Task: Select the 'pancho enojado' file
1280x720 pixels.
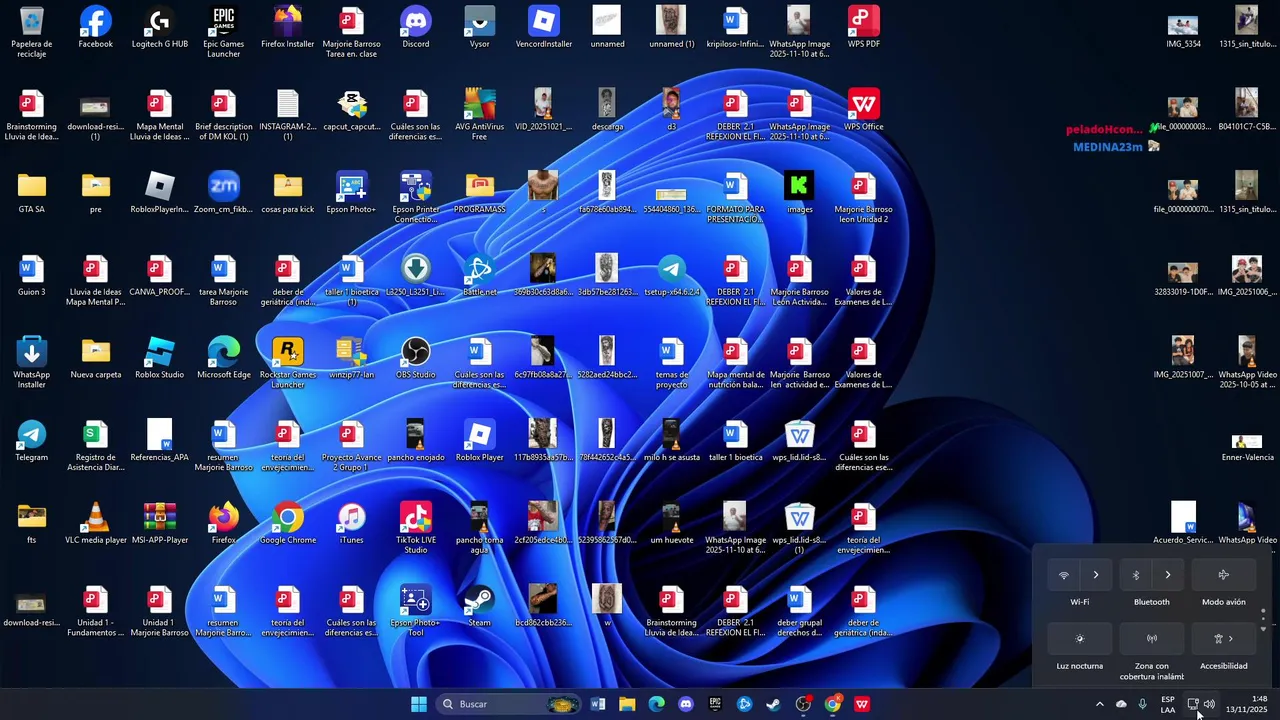Action: [416, 440]
